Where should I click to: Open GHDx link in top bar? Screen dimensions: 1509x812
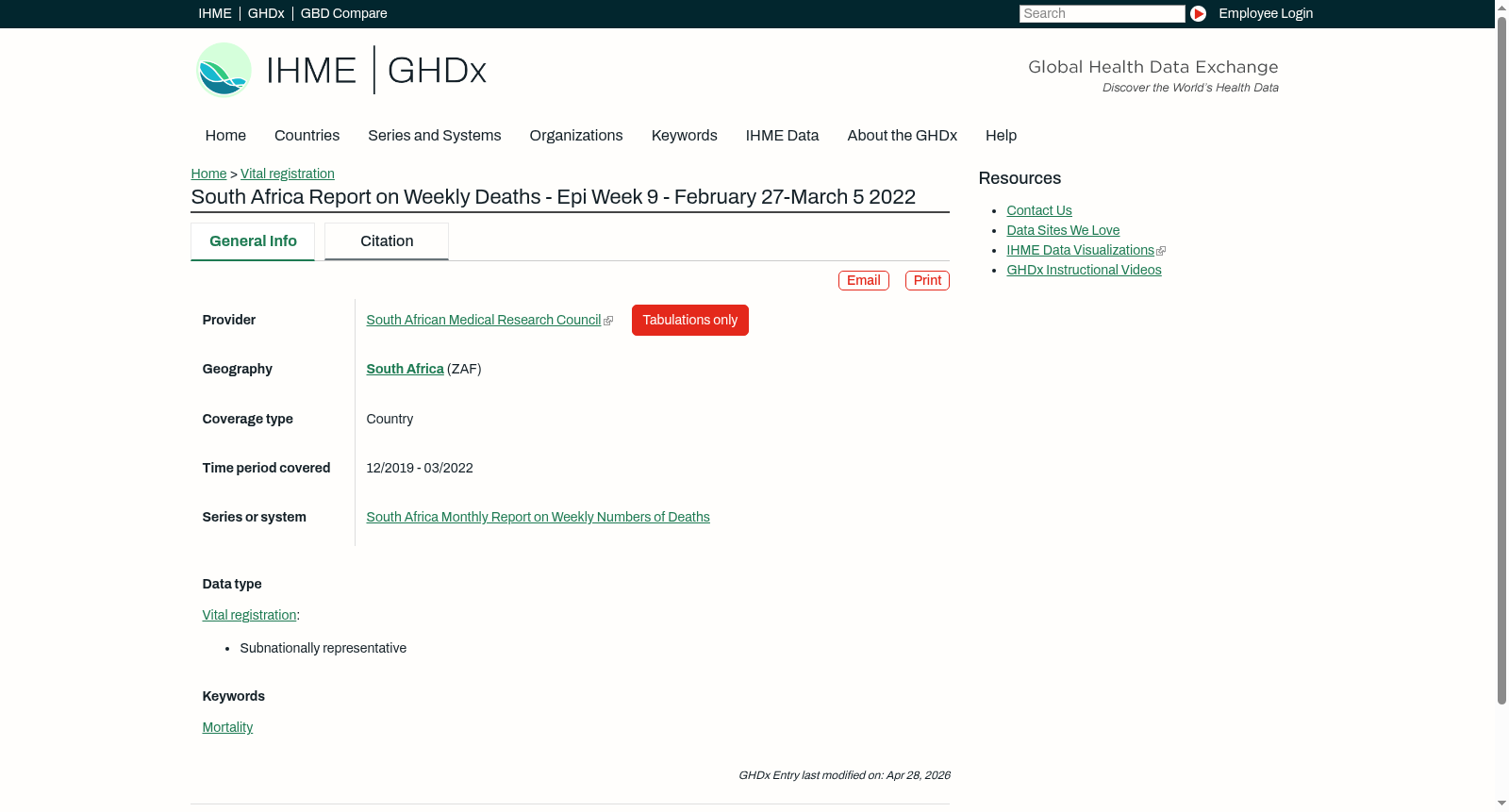(266, 13)
